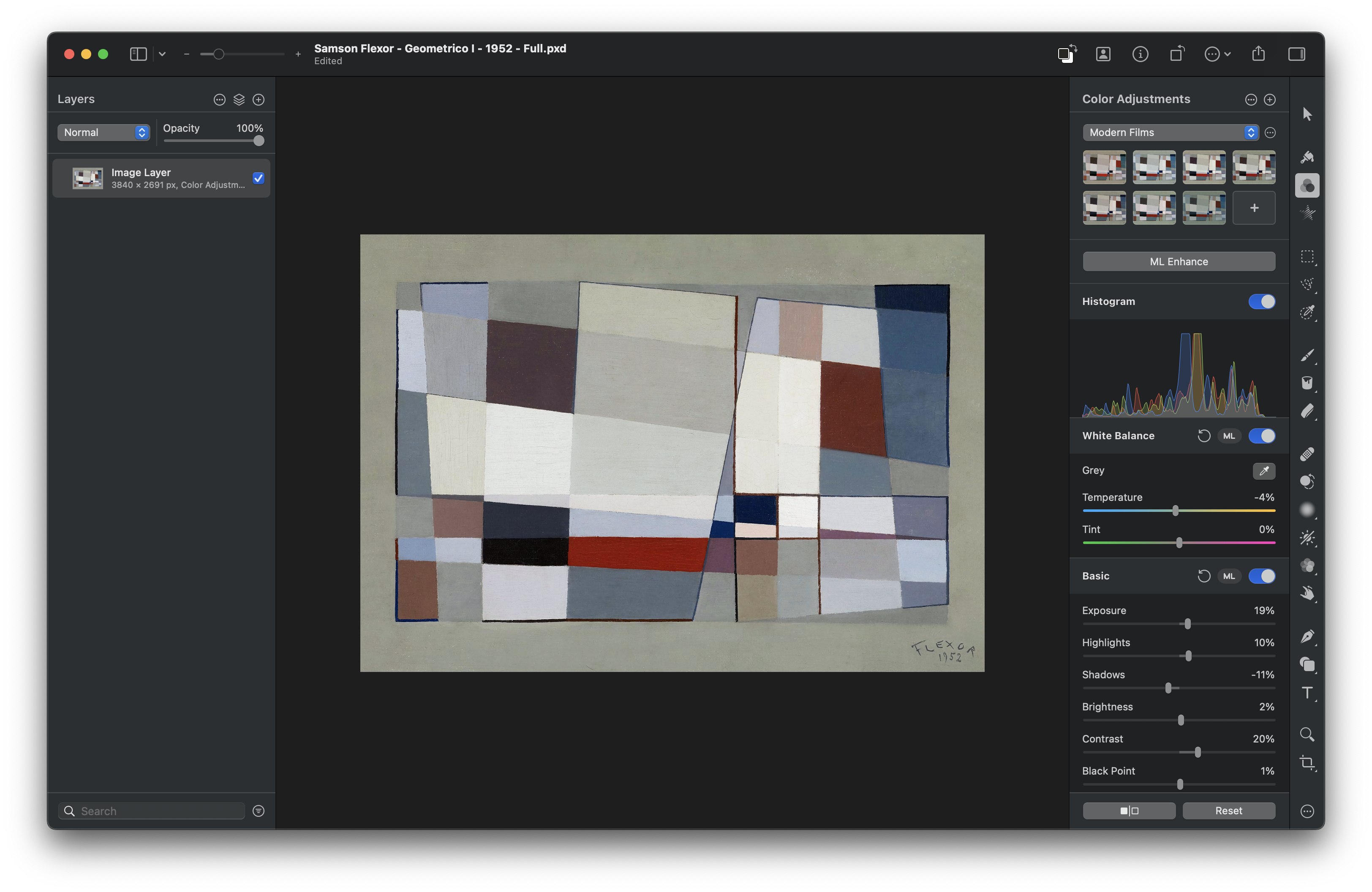Toggle the right sidebar visibility icon

[x=1296, y=54]
